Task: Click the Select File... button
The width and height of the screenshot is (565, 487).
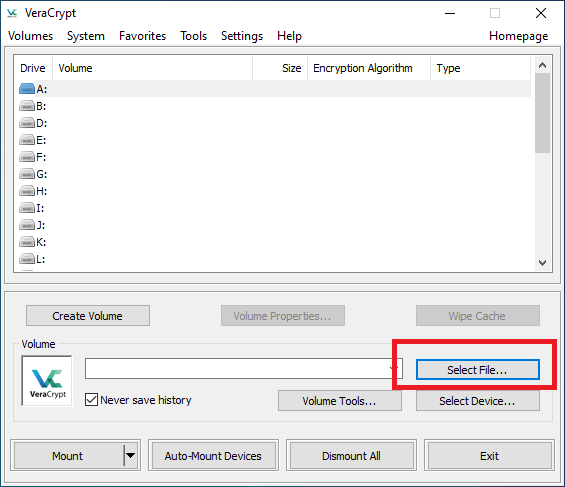Action: 477,370
